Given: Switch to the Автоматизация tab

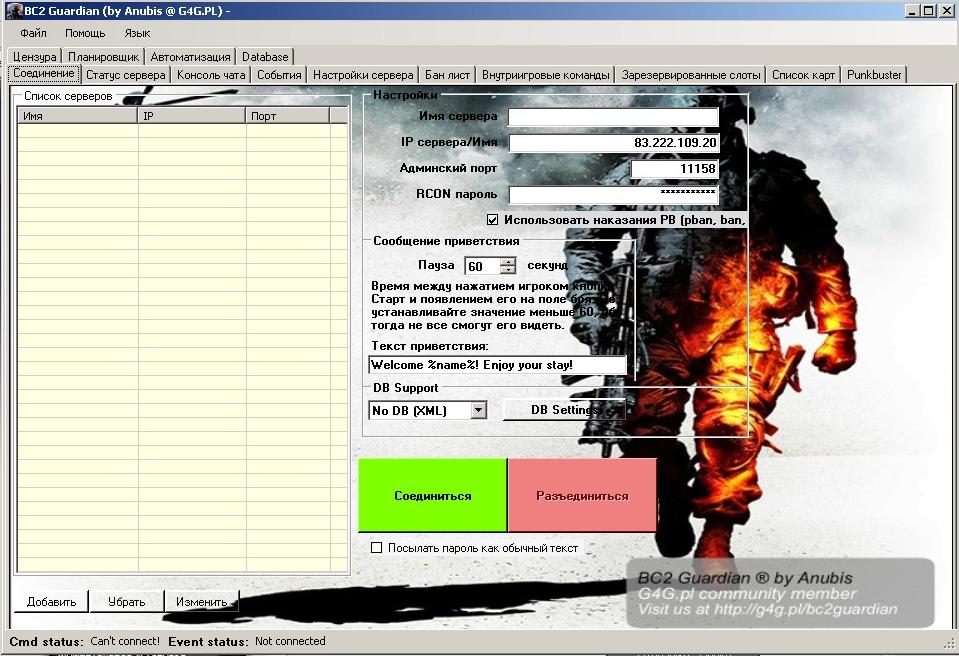Looking at the screenshot, I should [x=190, y=57].
